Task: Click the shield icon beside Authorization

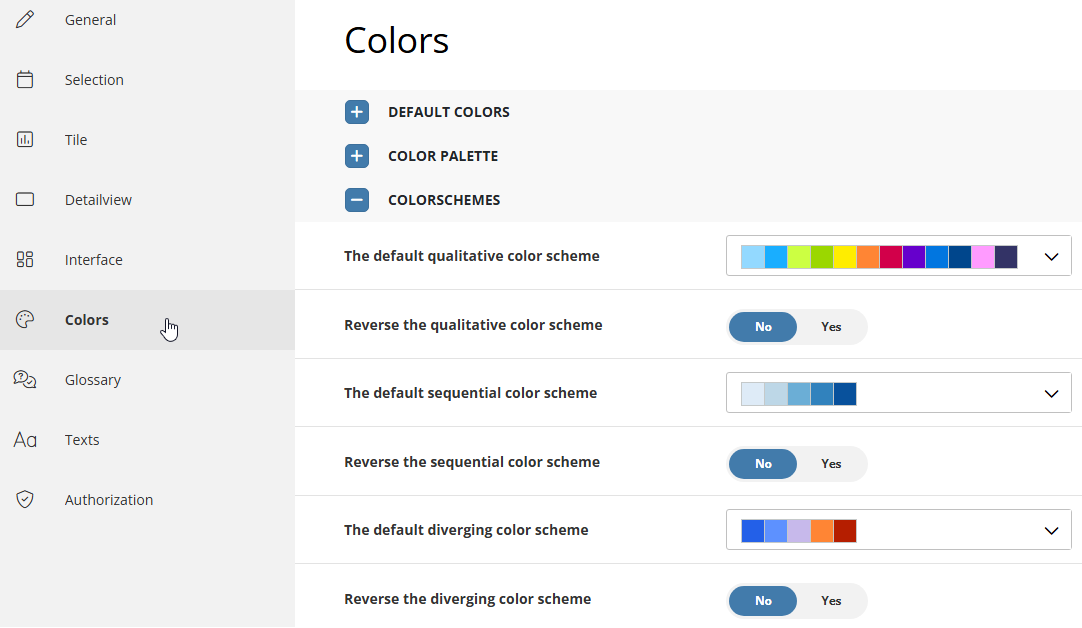Action: [x=25, y=500]
